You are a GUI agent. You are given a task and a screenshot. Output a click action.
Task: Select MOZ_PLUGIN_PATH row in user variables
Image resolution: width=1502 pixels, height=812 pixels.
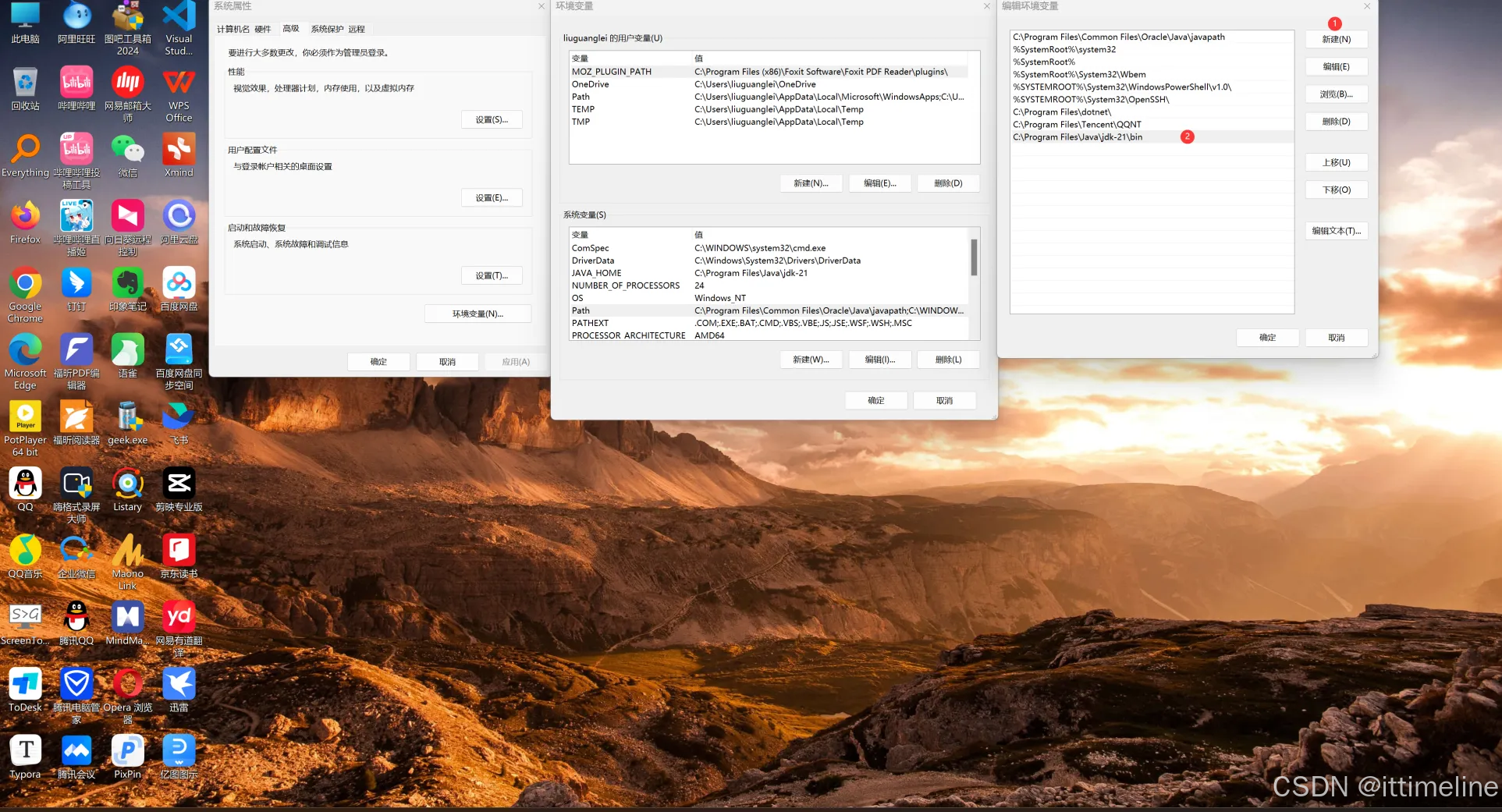click(769, 72)
